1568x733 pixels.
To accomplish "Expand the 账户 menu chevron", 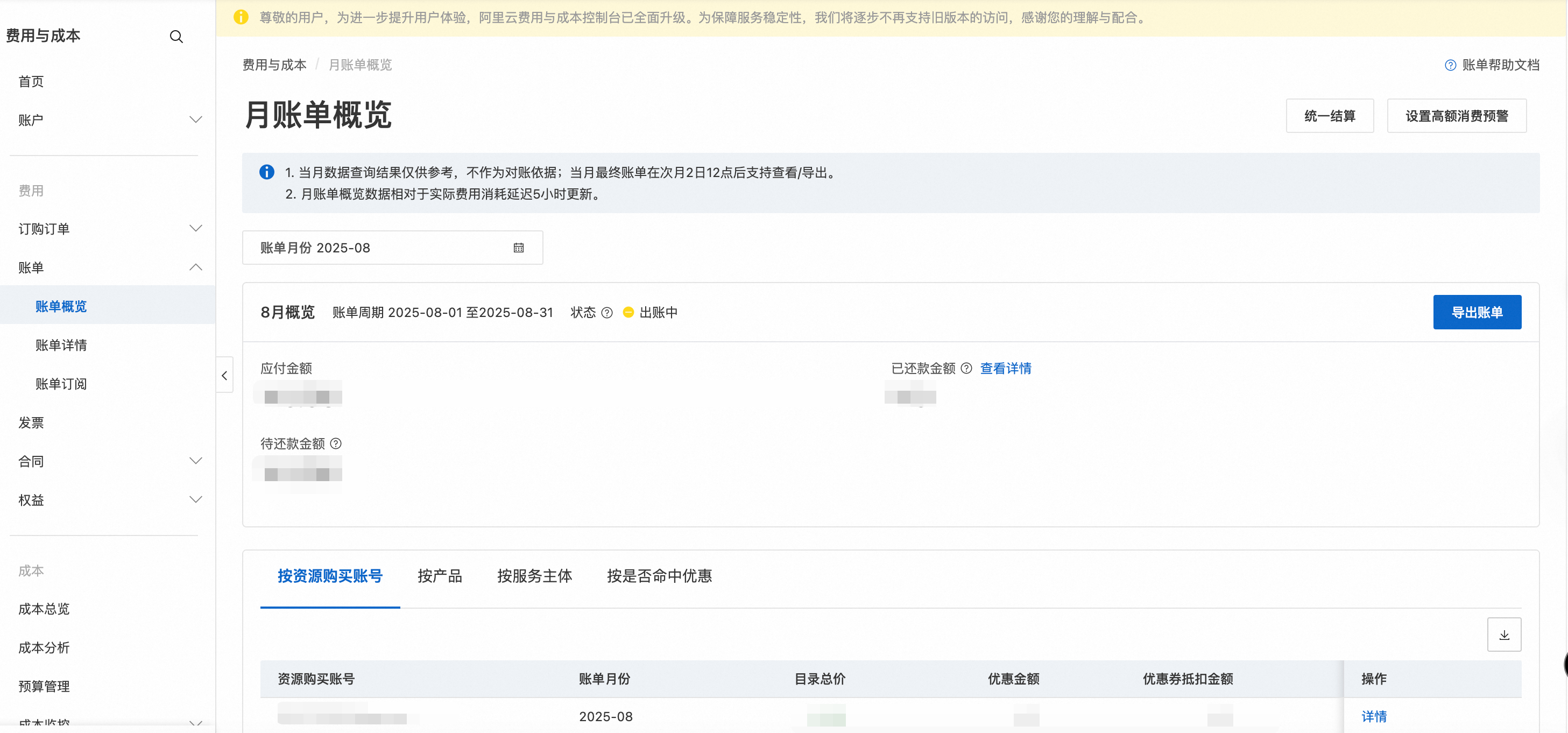I will click(195, 120).
